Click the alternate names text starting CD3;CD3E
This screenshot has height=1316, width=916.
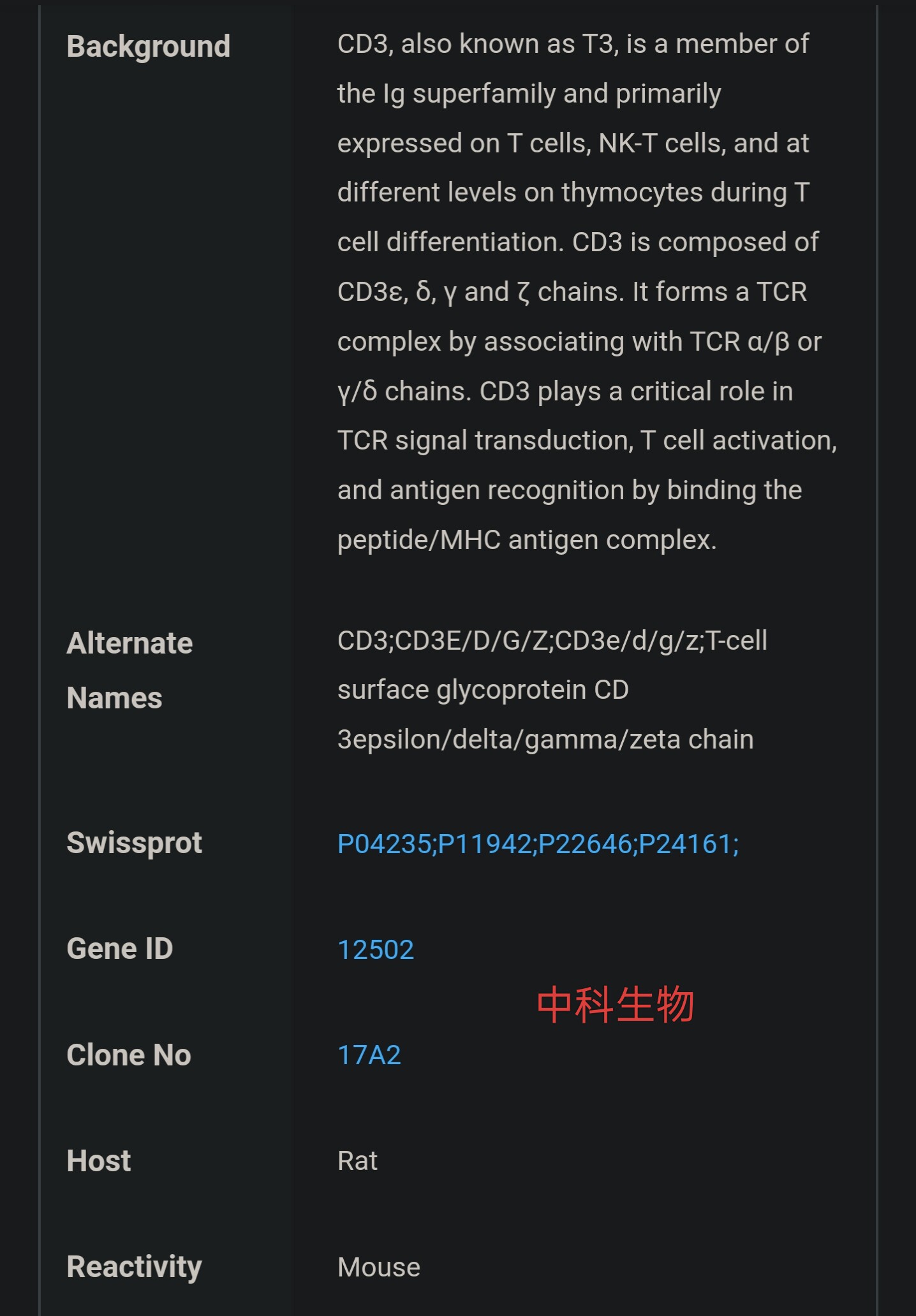click(552, 690)
